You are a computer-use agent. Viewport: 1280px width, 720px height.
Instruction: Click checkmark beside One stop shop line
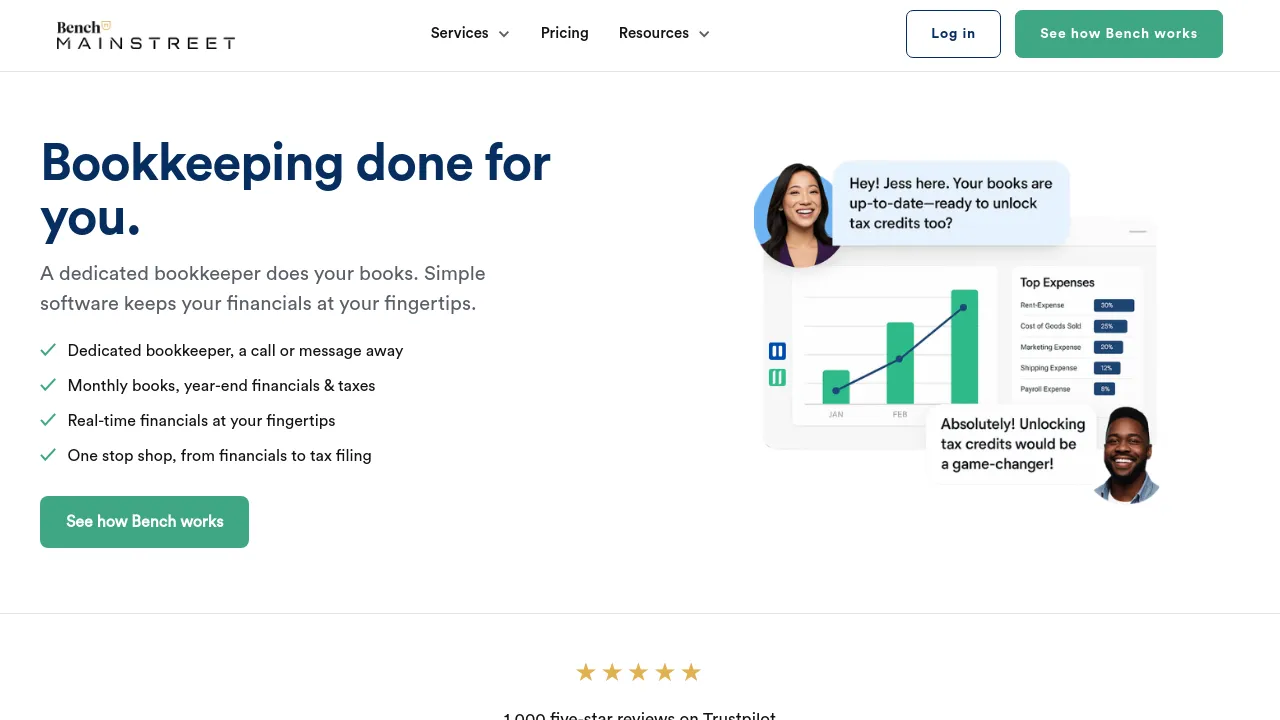(48, 455)
